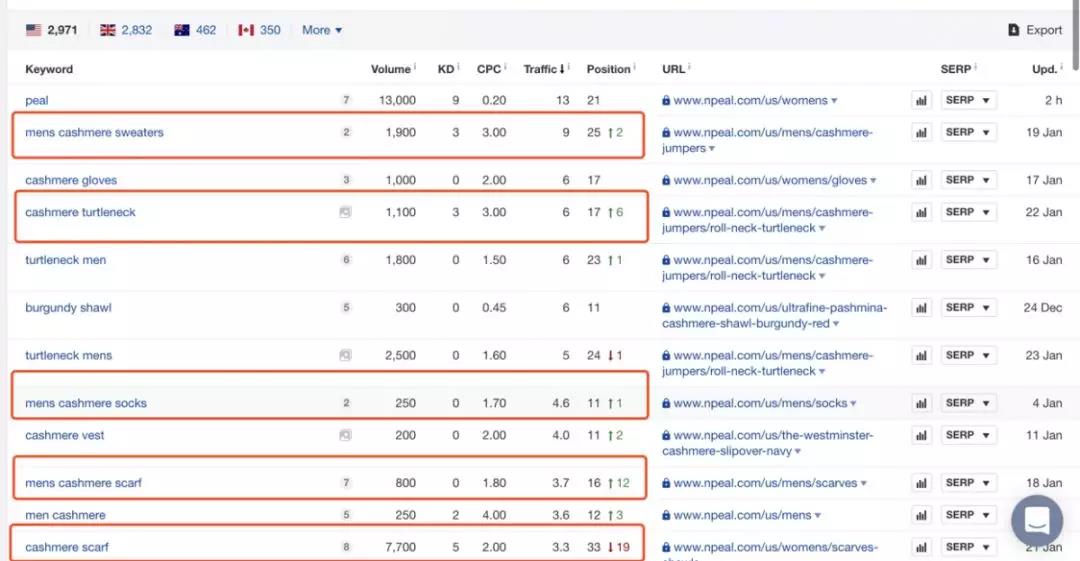This screenshot has width=1080, height=561.
Task: Open keyword link cashmere turtleneck
Action: [x=81, y=212]
